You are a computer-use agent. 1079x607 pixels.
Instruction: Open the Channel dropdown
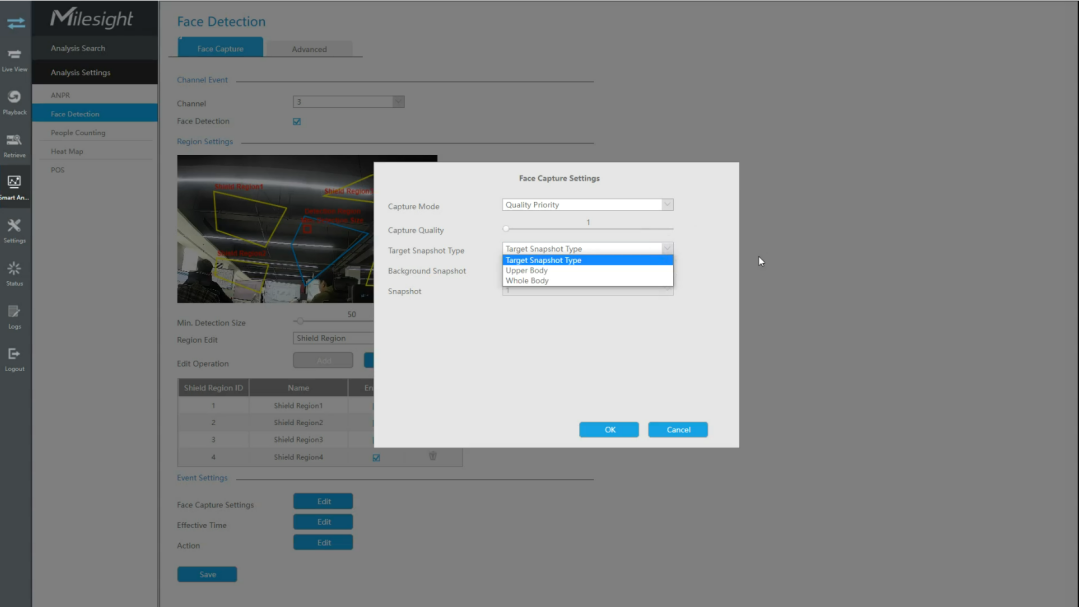349,102
